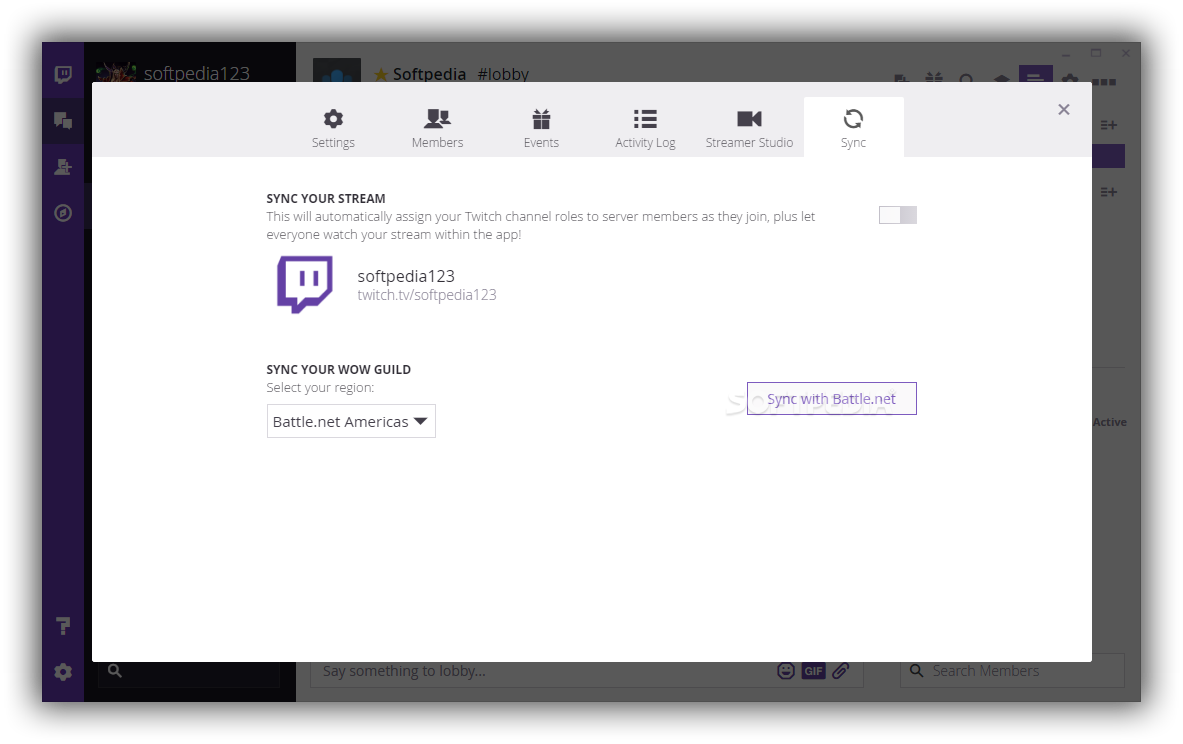Click the search magnifier in left panel
The height and width of the screenshot is (744, 1183).
tap(115, 670)
